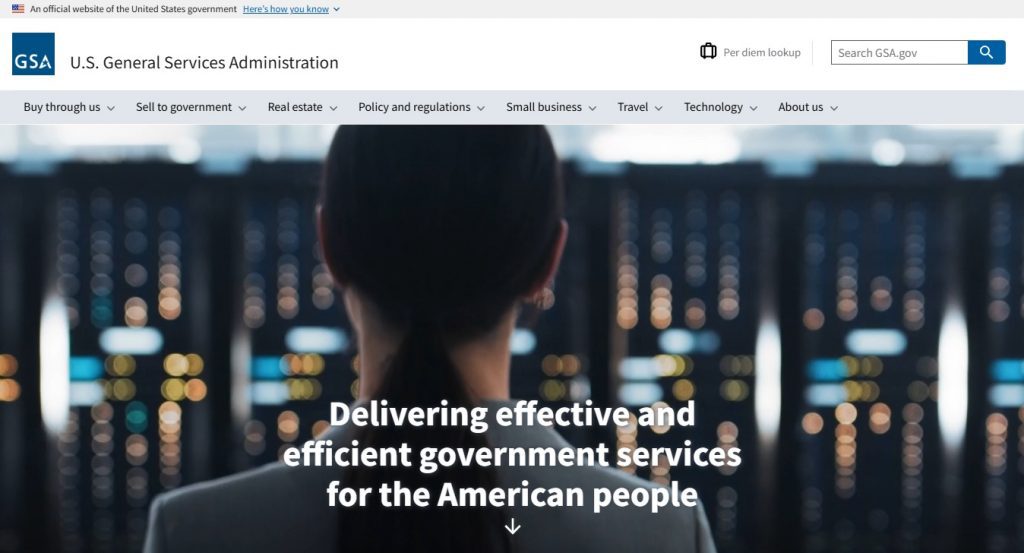1024x553 pixels.
Task: Click the US flag icon in banner
Action: pyautogui.click(x=18, y=9)
